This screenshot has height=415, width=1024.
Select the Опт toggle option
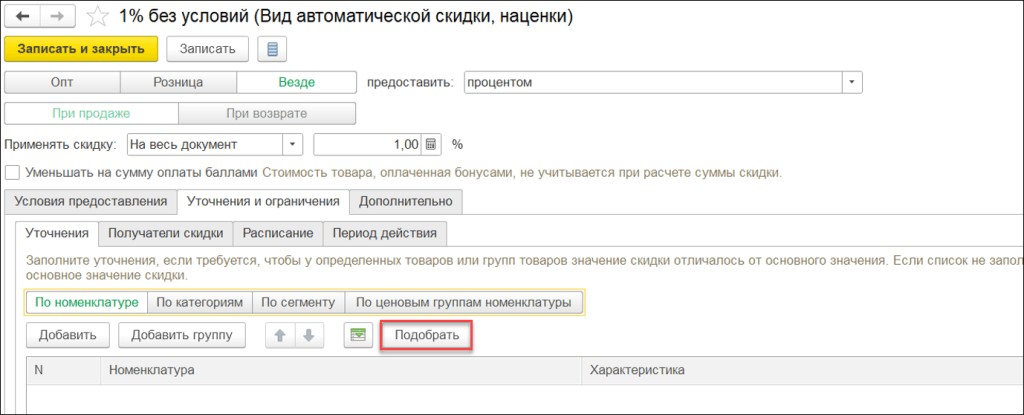click(x=62, y=82)
